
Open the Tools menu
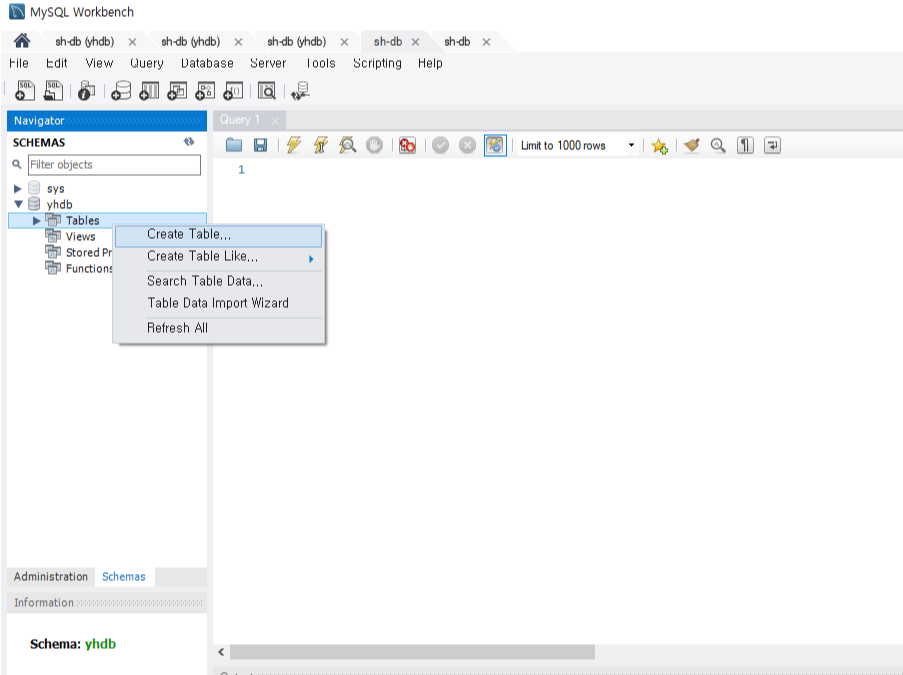pos(320,63)
